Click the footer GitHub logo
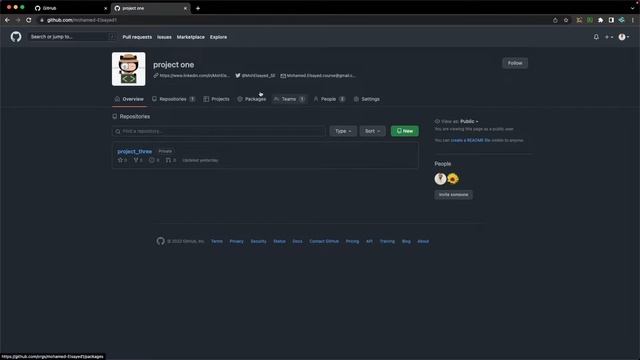This screenshot has height=360, width=640. coord(160,241)
